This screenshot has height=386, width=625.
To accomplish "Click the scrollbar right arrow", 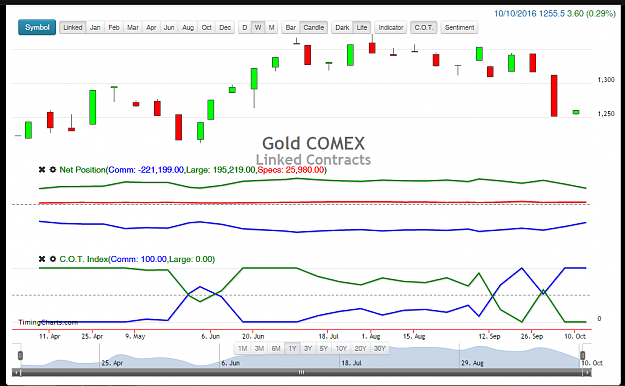I will pyautogui.click(x=587, y=372).
